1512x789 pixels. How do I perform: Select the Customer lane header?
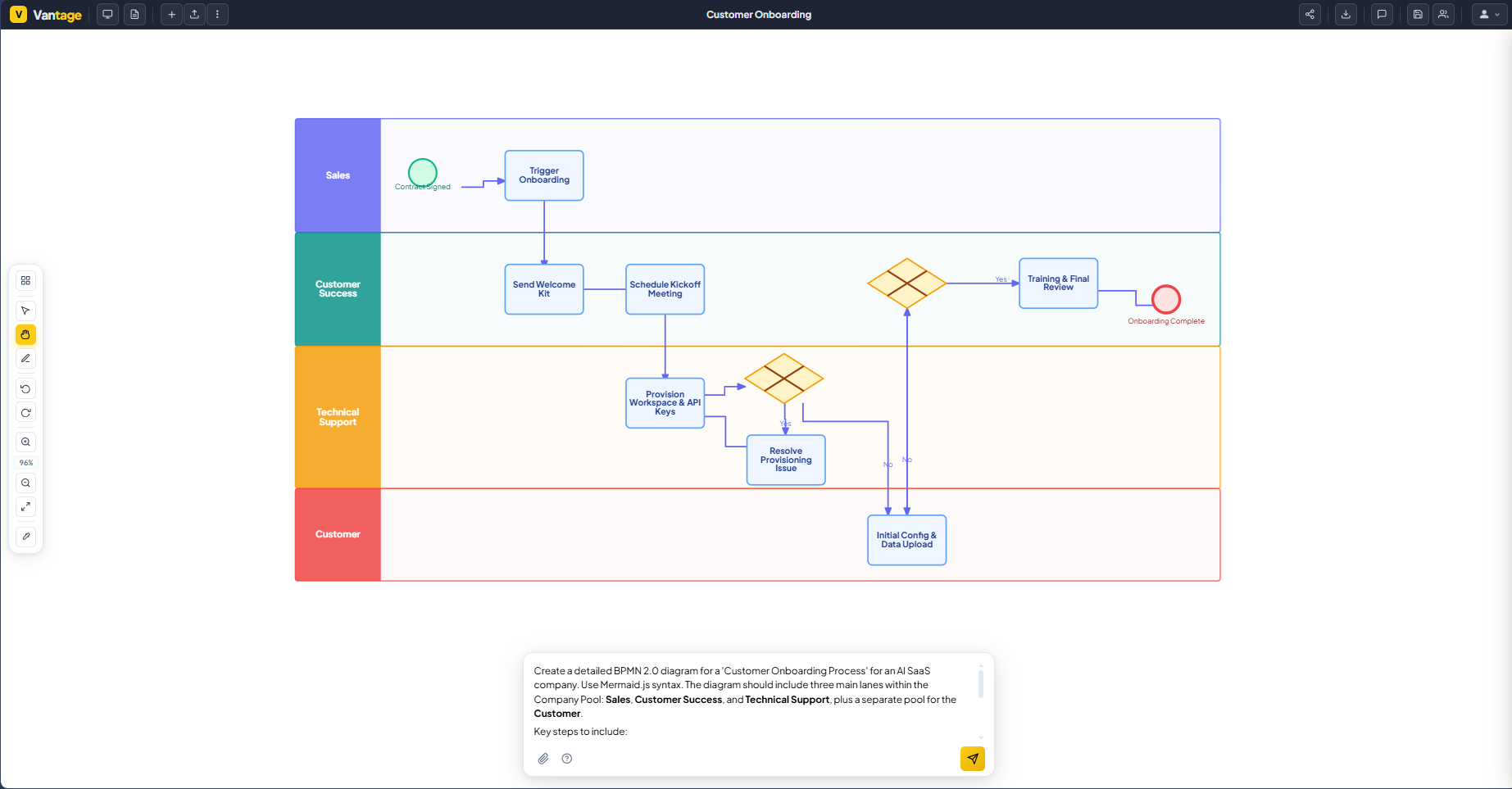coord(338,534)
